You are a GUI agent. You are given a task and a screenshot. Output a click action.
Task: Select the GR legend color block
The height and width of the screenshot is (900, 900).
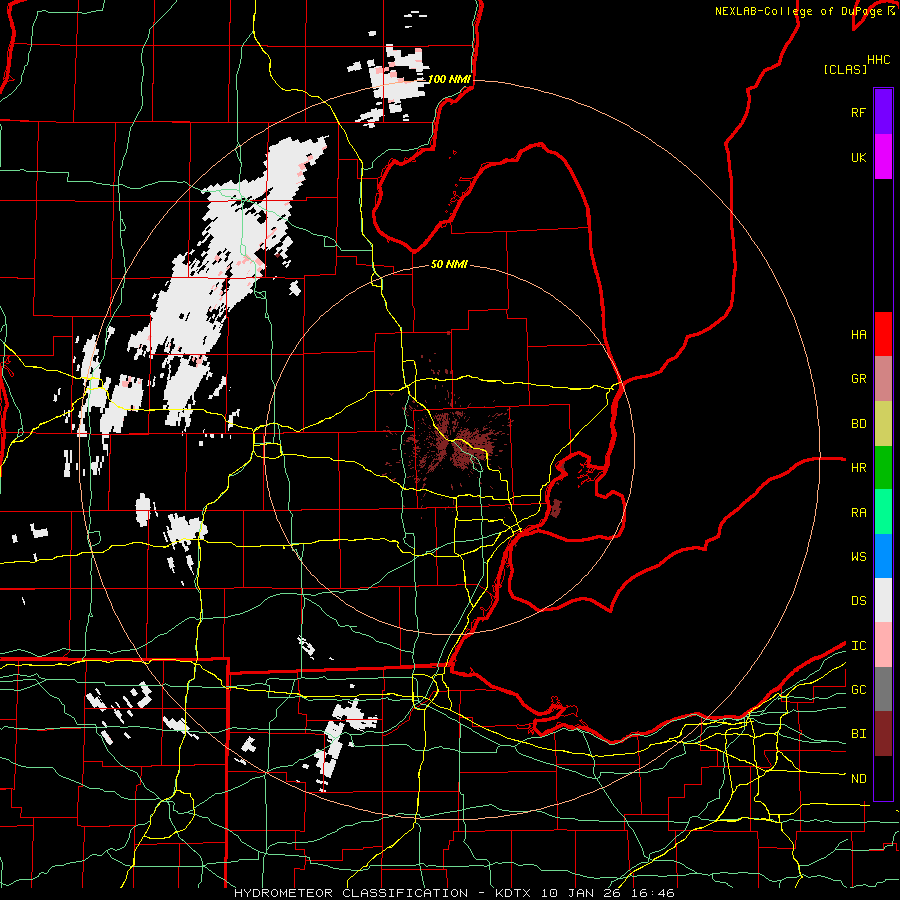pos(883,379)
